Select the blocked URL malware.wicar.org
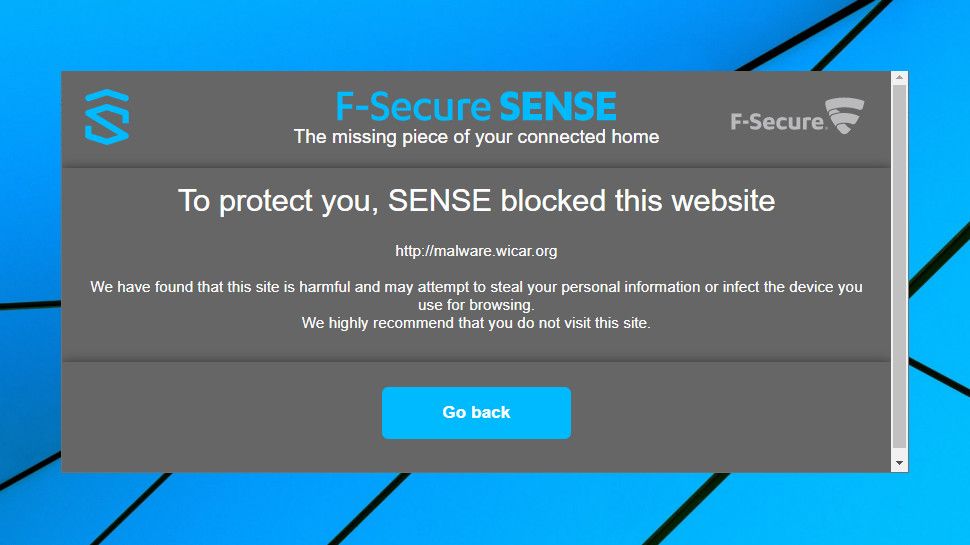Screen dimensions: 970x545 pos(476,251)
